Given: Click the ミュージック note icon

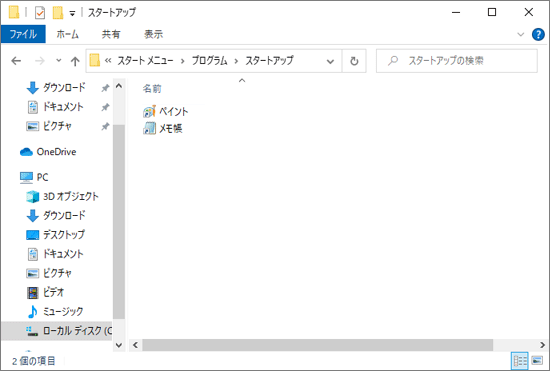Looking at the screenshot, I should click(32, 311).
